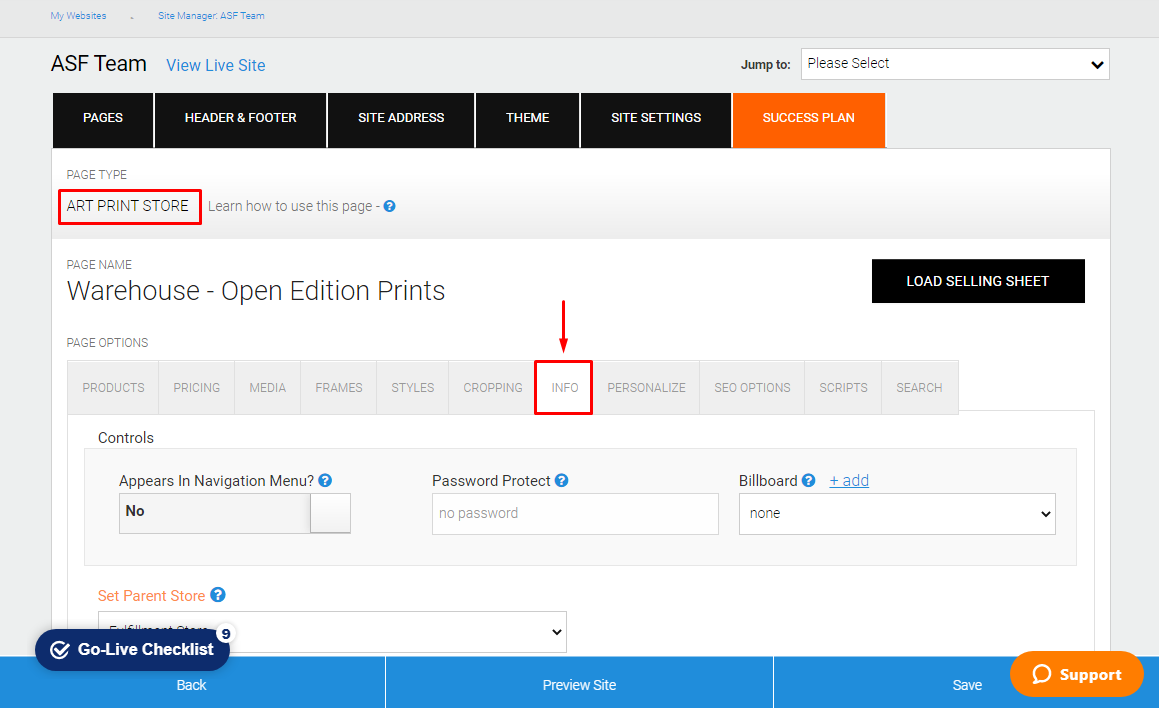This screenshot has height=708, width=1159.
Task: Open the Go-Live Checklist widget
Action: pyautogui.click(x=132, y=650)
